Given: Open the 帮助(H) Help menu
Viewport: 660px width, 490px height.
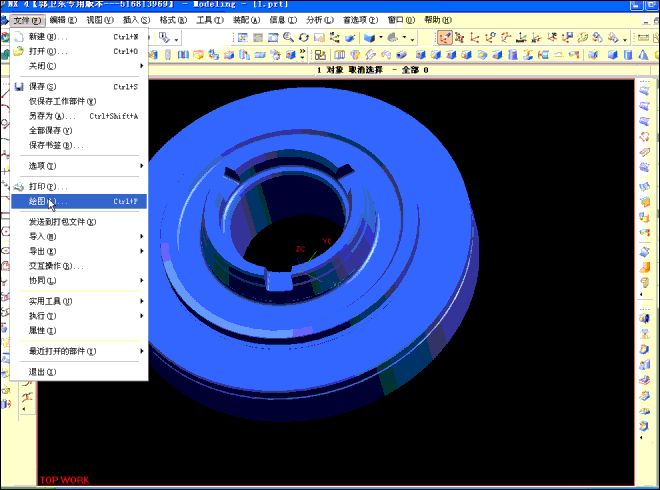Looking at the screenshot, I should point(438,20).
